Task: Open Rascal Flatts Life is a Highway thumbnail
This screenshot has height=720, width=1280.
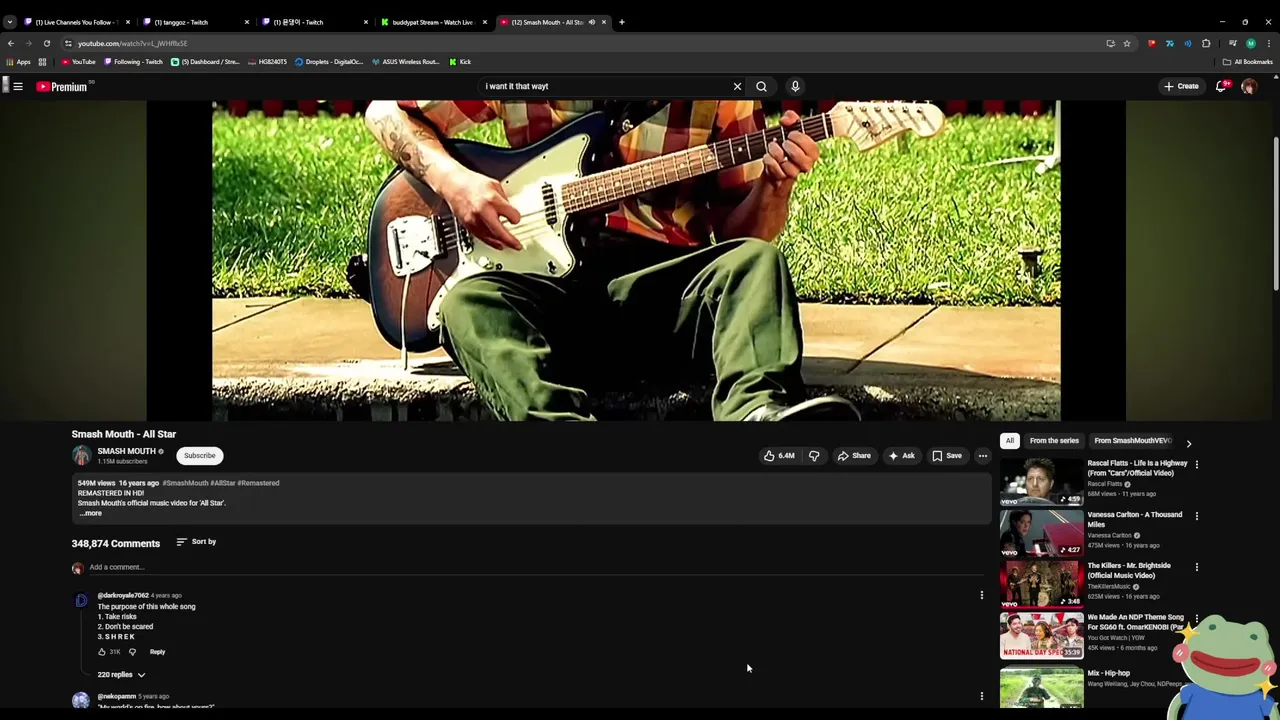Action: [1041, 482]
